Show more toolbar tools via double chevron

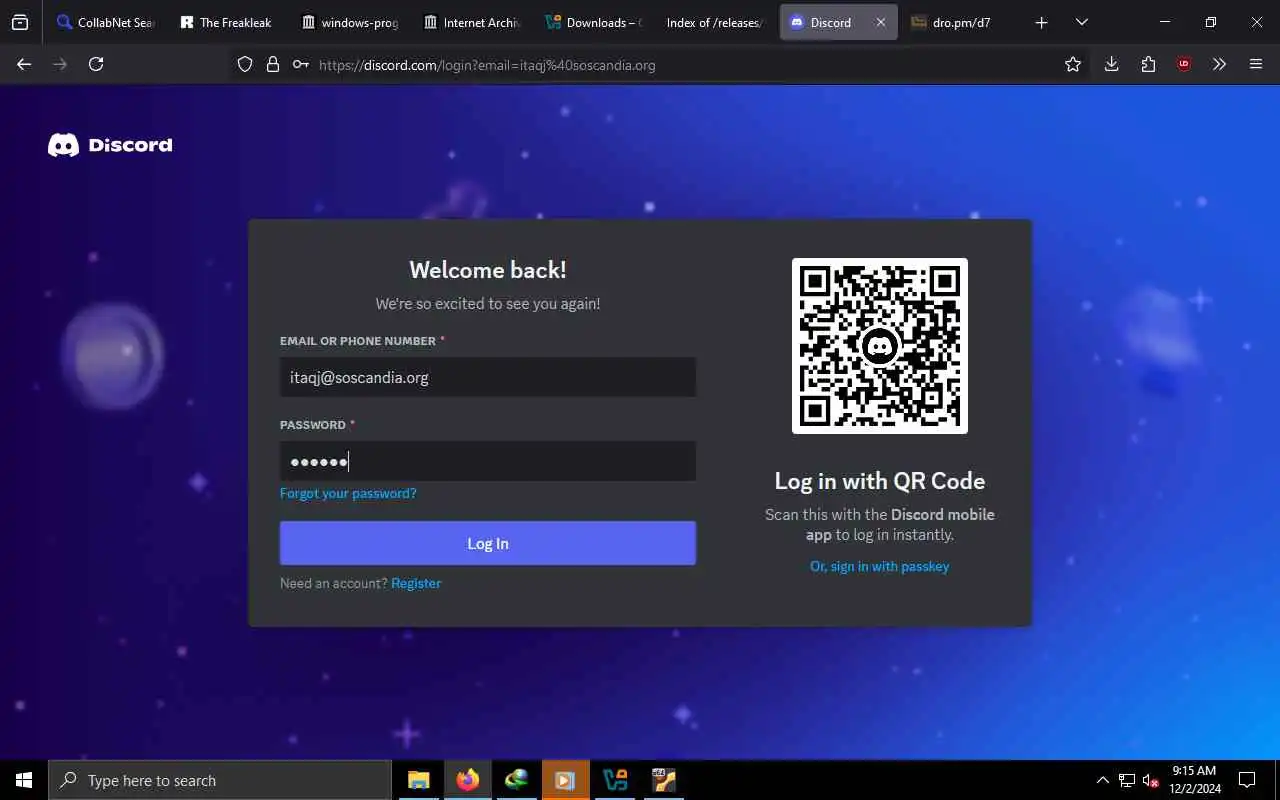pyautogui.click(x=1219, y=64)
